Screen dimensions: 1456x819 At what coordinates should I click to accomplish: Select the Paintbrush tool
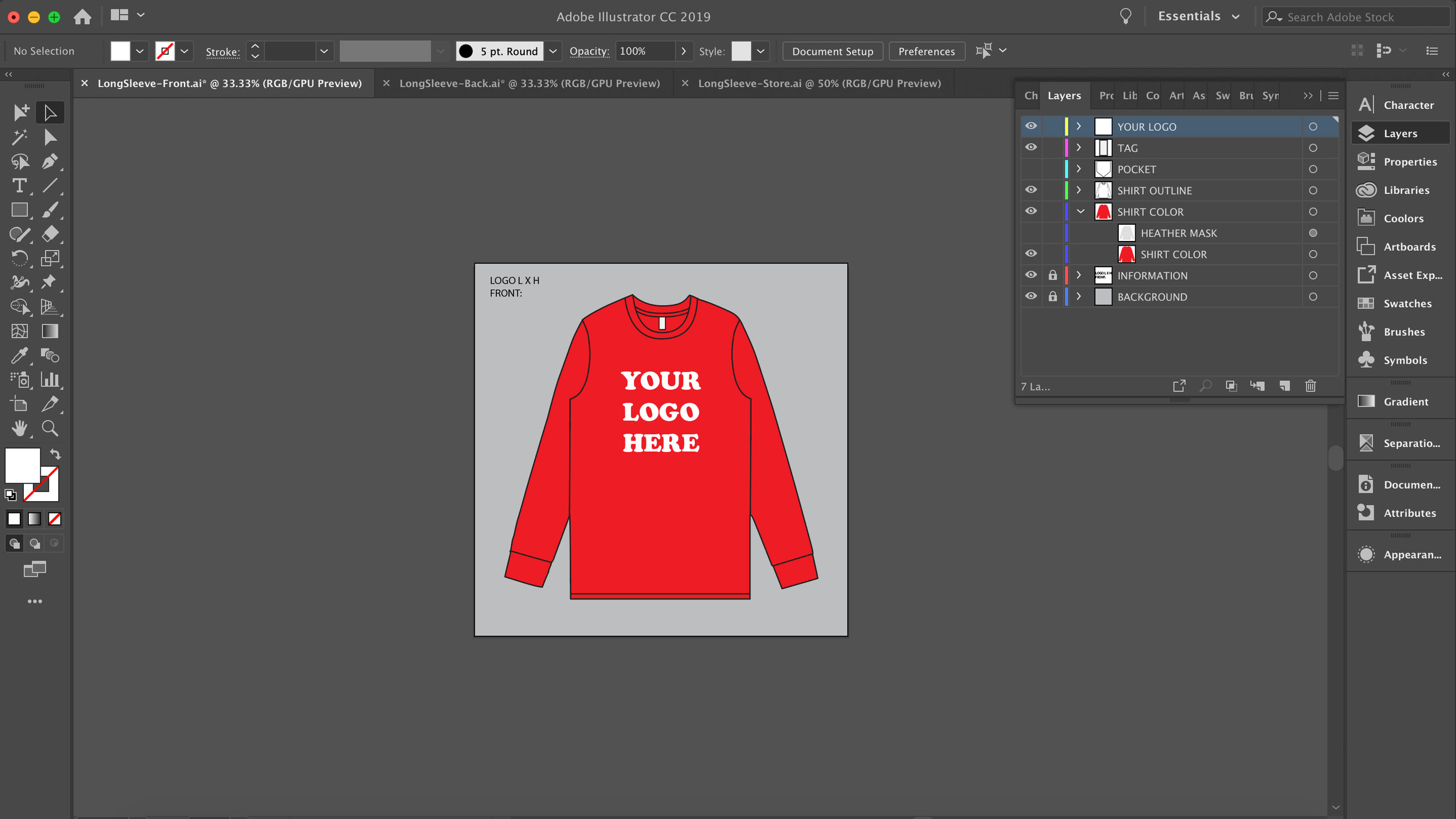point(50,210)
